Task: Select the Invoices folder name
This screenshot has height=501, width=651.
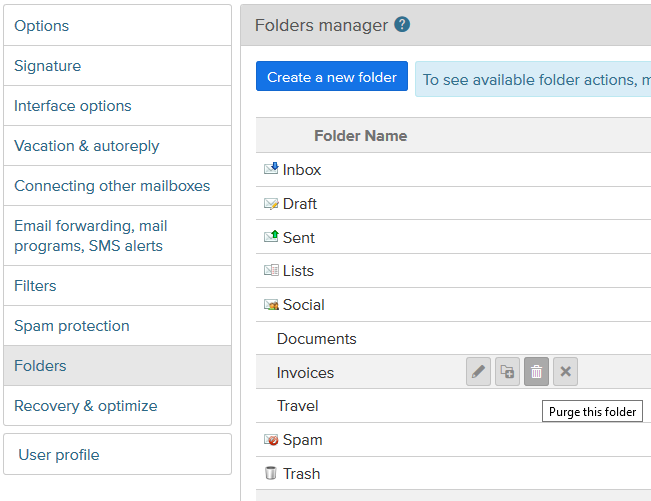Action: click(x=305, y=372)
